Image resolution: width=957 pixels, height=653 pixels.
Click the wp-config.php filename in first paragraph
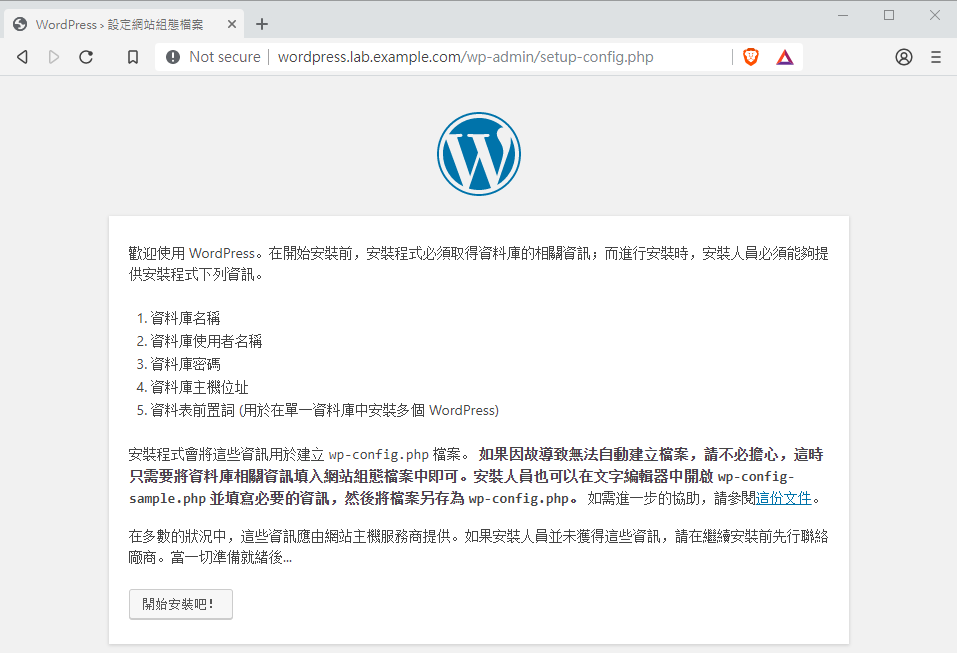point(378,455)
